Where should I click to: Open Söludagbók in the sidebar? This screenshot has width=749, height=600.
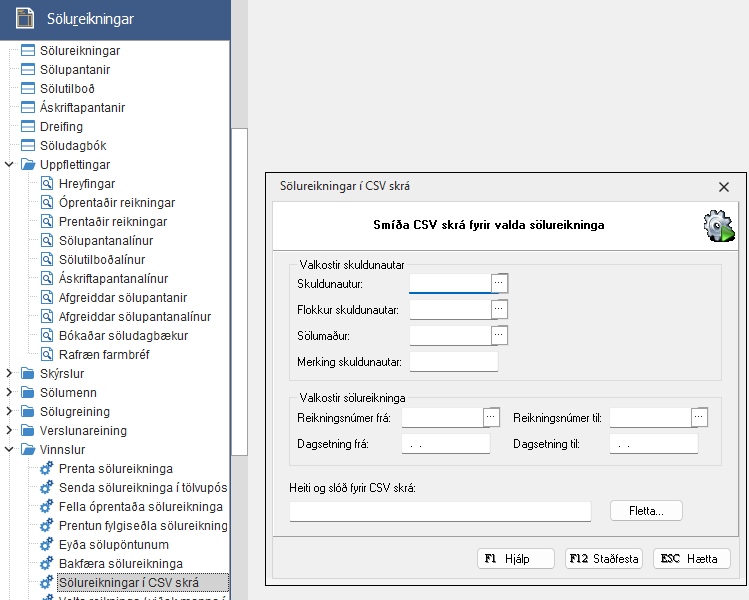tap(73, 146)
